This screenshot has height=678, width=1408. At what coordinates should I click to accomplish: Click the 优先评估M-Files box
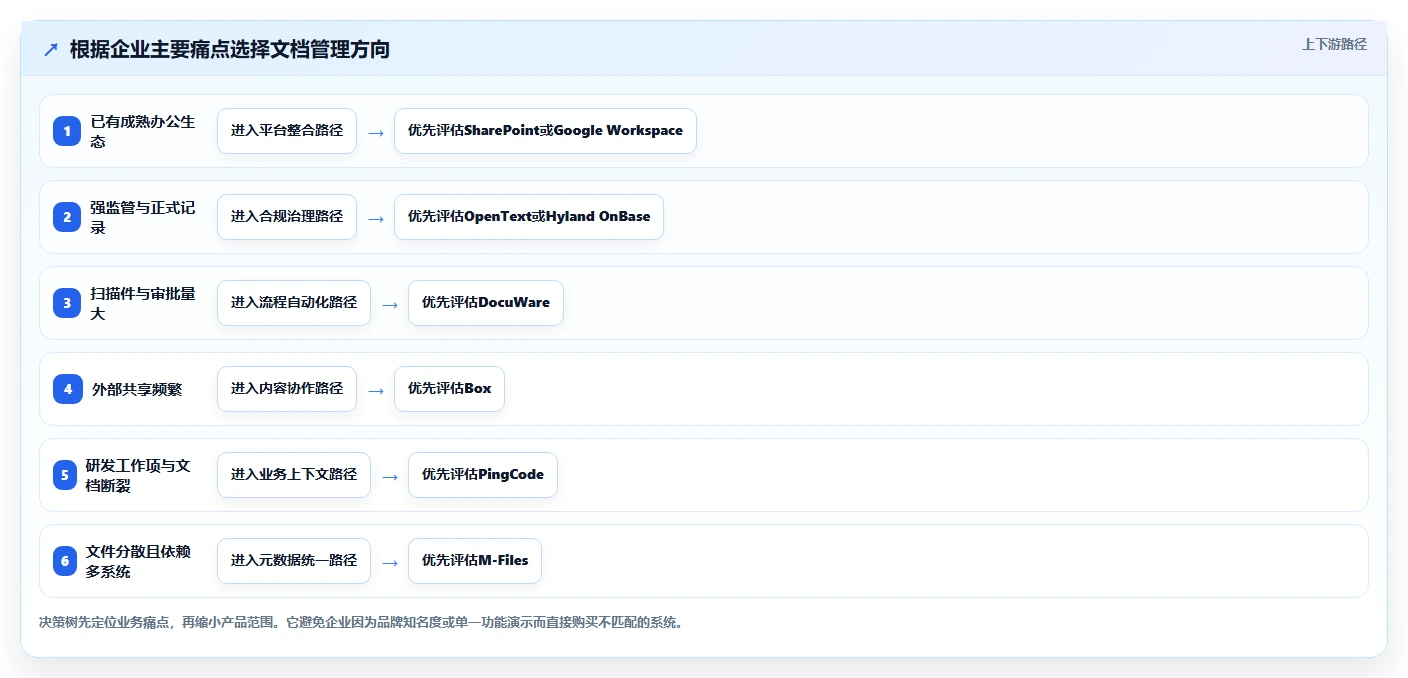[x=475, y=561]
